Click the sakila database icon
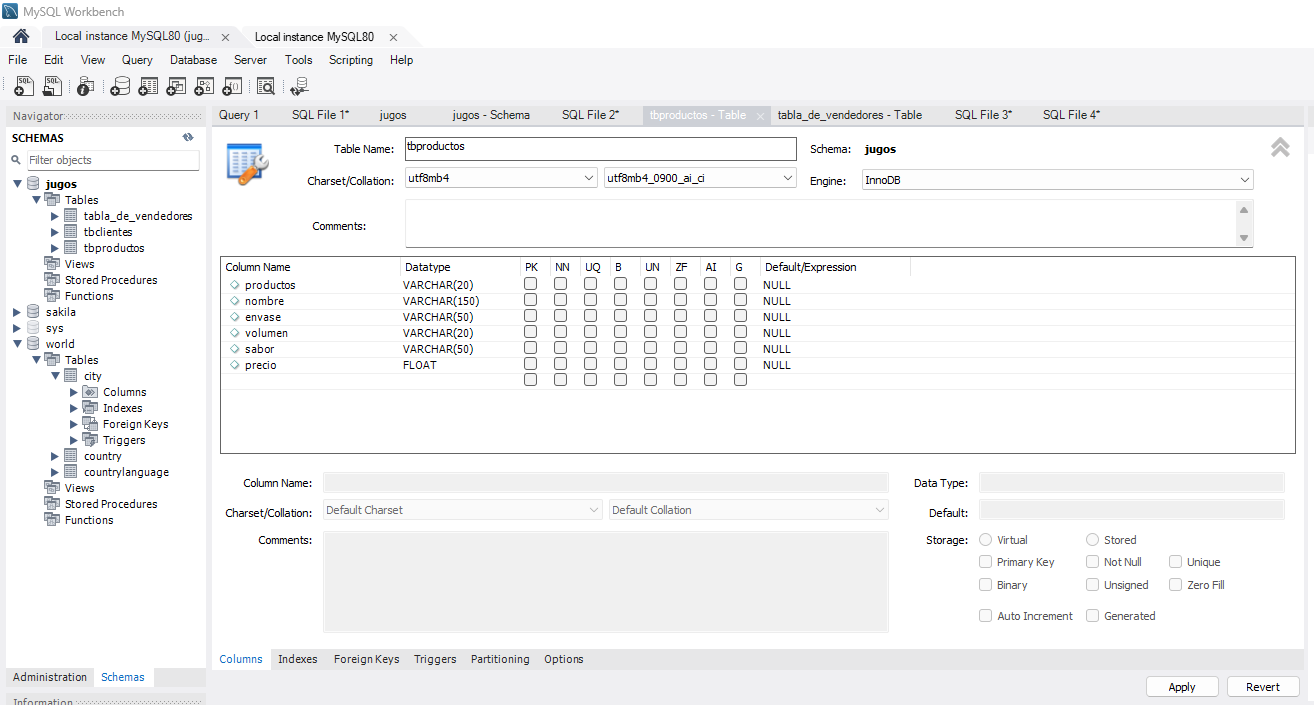The height and width of the screenshot is (705, 1314). [x=34, y=312]
